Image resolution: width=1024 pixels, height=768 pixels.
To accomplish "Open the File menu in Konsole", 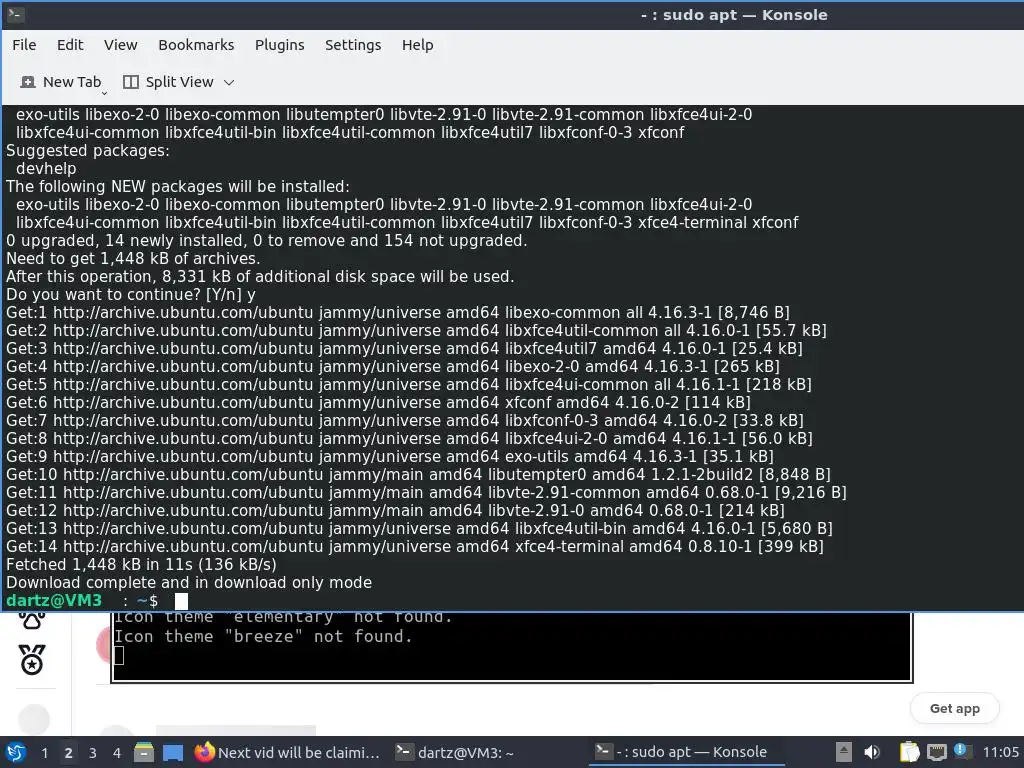I will 24,45.
